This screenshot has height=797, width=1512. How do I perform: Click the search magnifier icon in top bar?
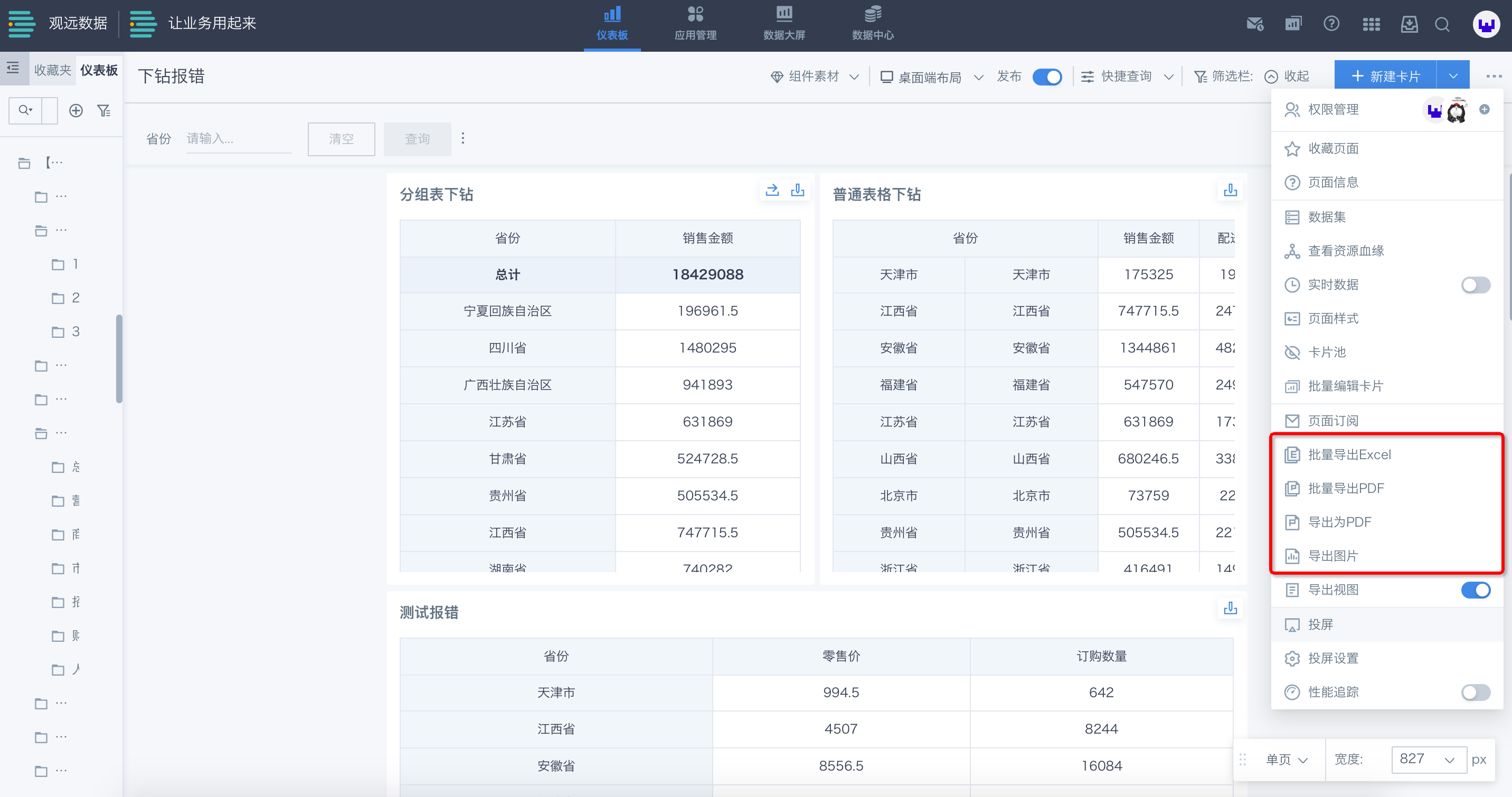click(1442, 25)
